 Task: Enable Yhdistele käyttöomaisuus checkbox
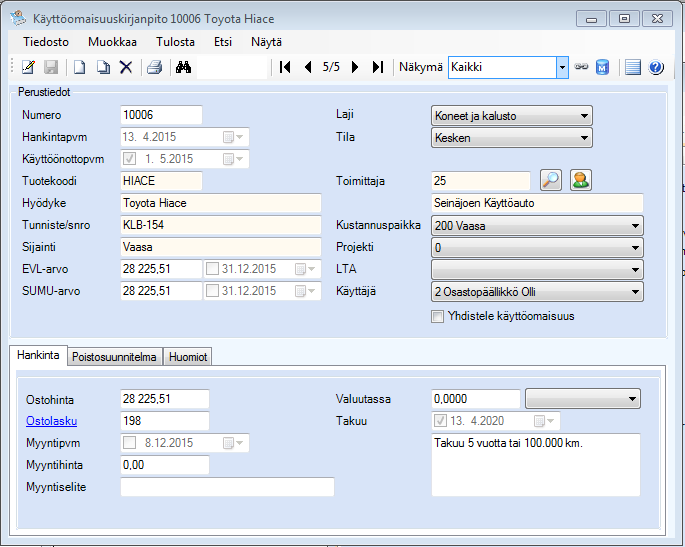[x=437, y=317]
